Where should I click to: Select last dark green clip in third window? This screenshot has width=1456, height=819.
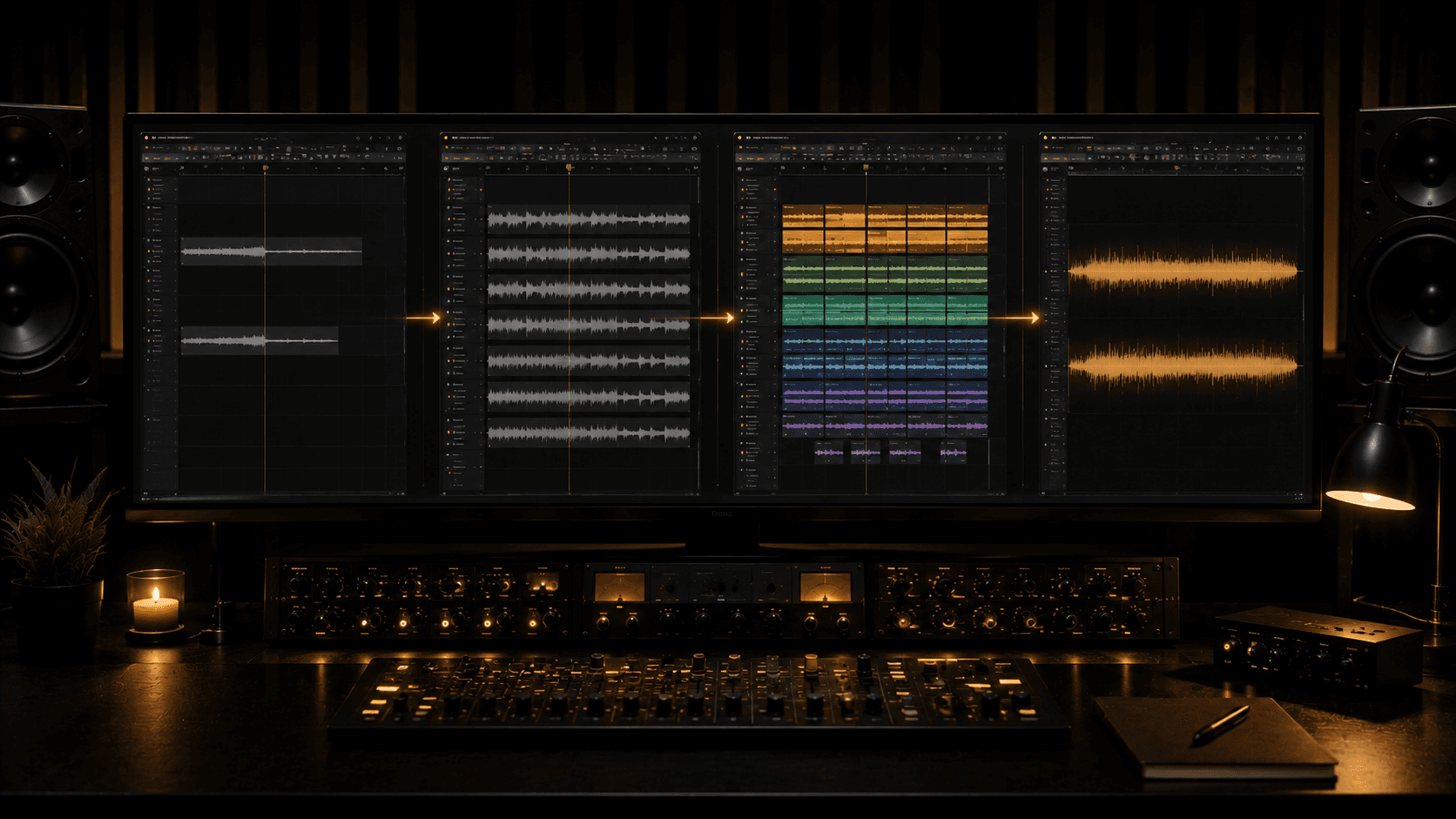click(x=967, y=310)
